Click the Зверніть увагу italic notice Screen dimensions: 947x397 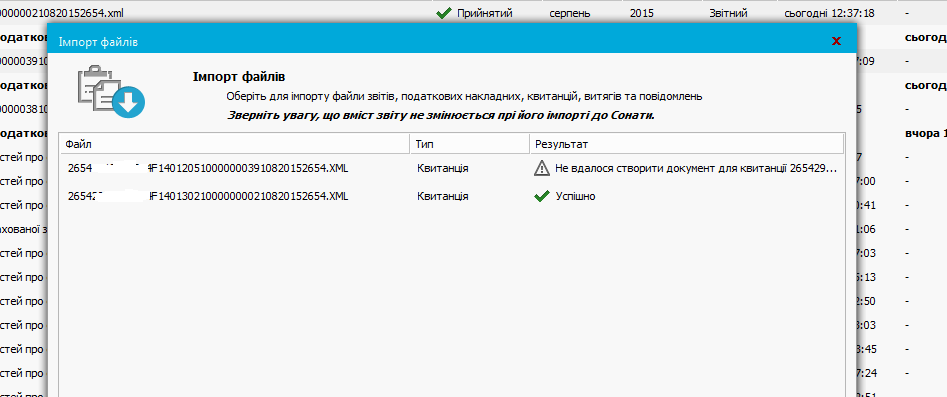pyautogui.click(x=441, y=115)
